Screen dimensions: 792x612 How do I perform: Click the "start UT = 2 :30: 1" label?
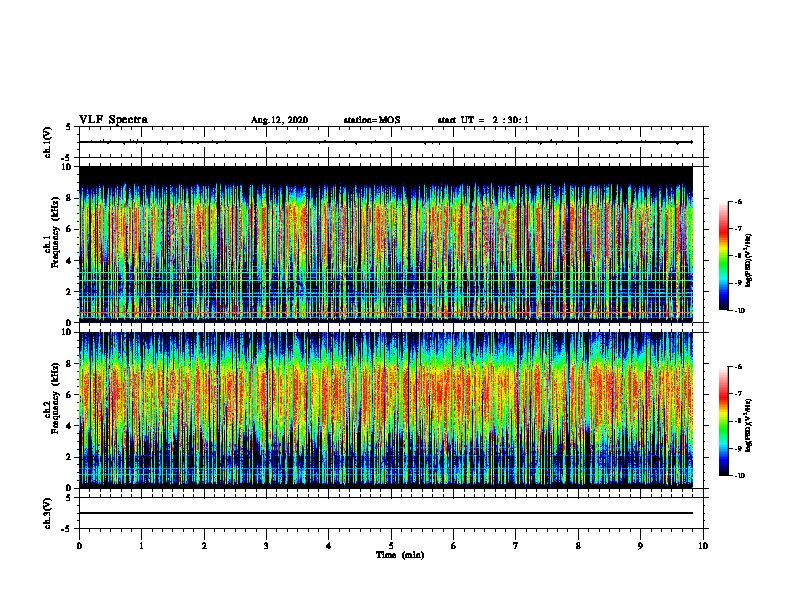tap(483, 120)
